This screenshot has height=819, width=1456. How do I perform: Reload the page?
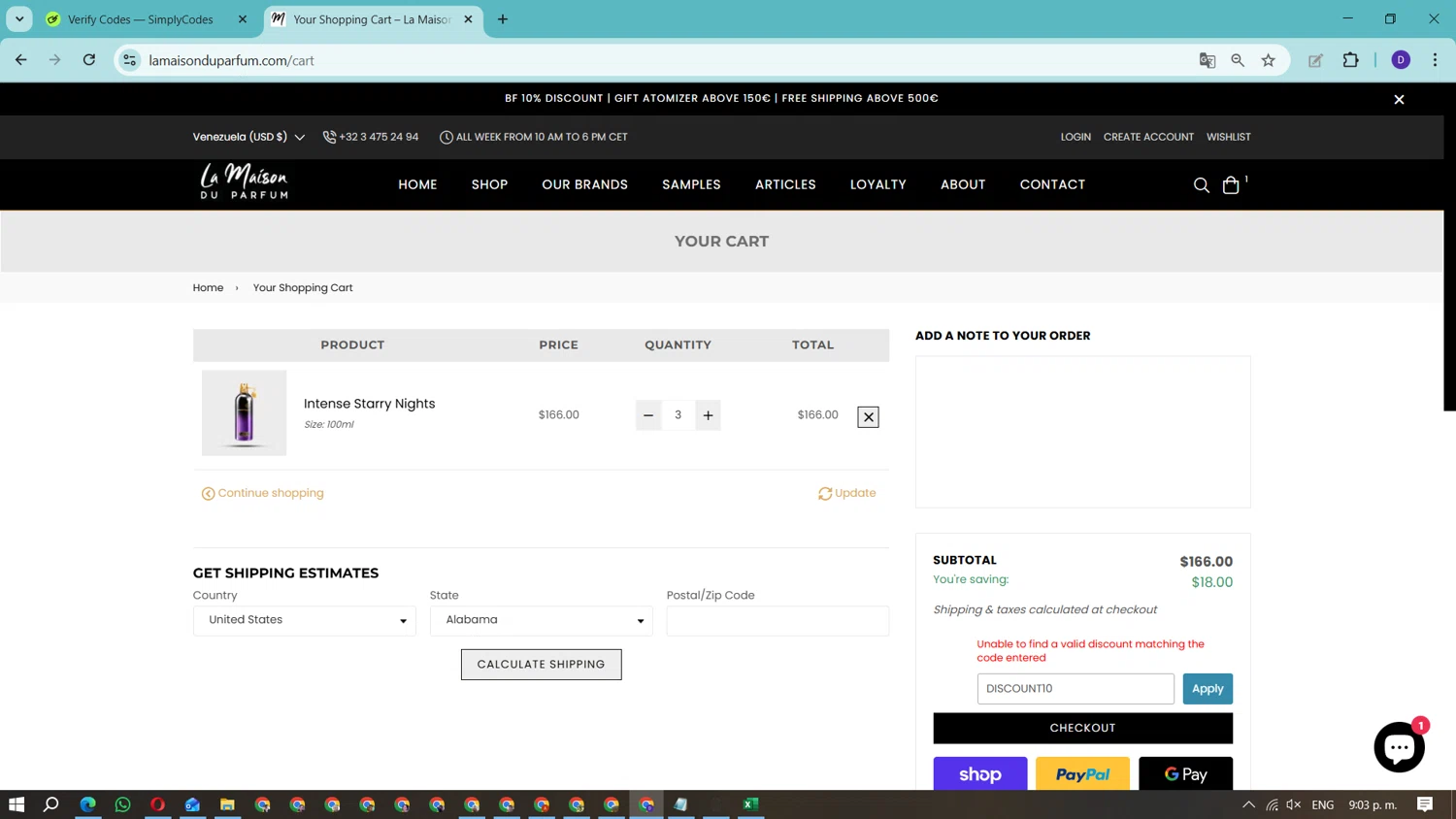point(89,60)
